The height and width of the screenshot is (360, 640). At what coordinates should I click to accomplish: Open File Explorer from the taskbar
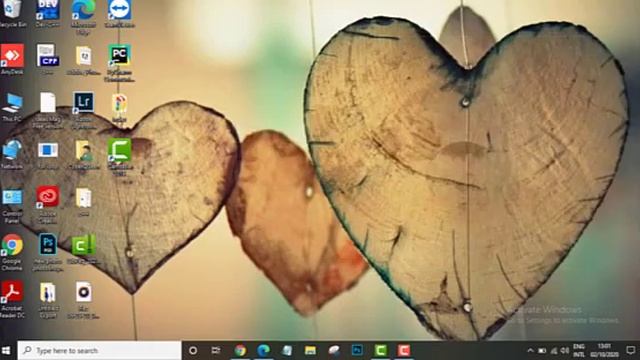coord(311,350)
